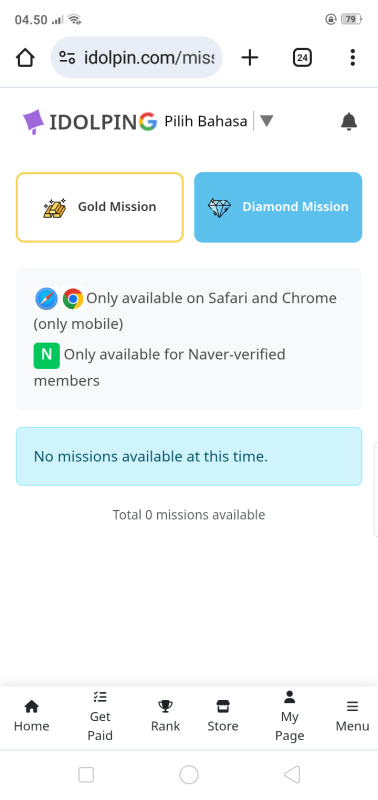Open Get Paid in bottom navigation

point(100,716)
